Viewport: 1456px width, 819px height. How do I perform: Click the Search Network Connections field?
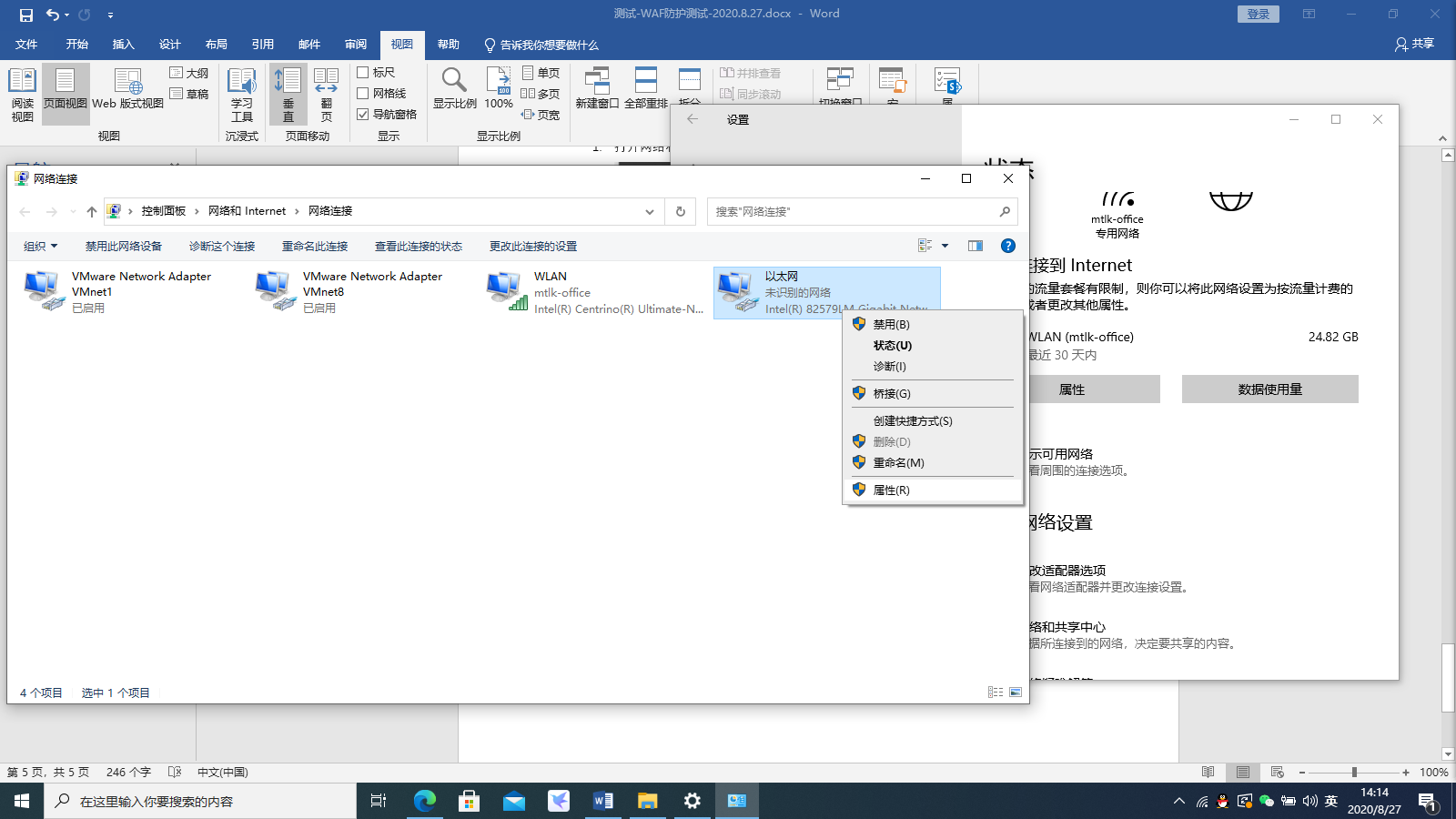pyautogui.click(x=862, y=211)
